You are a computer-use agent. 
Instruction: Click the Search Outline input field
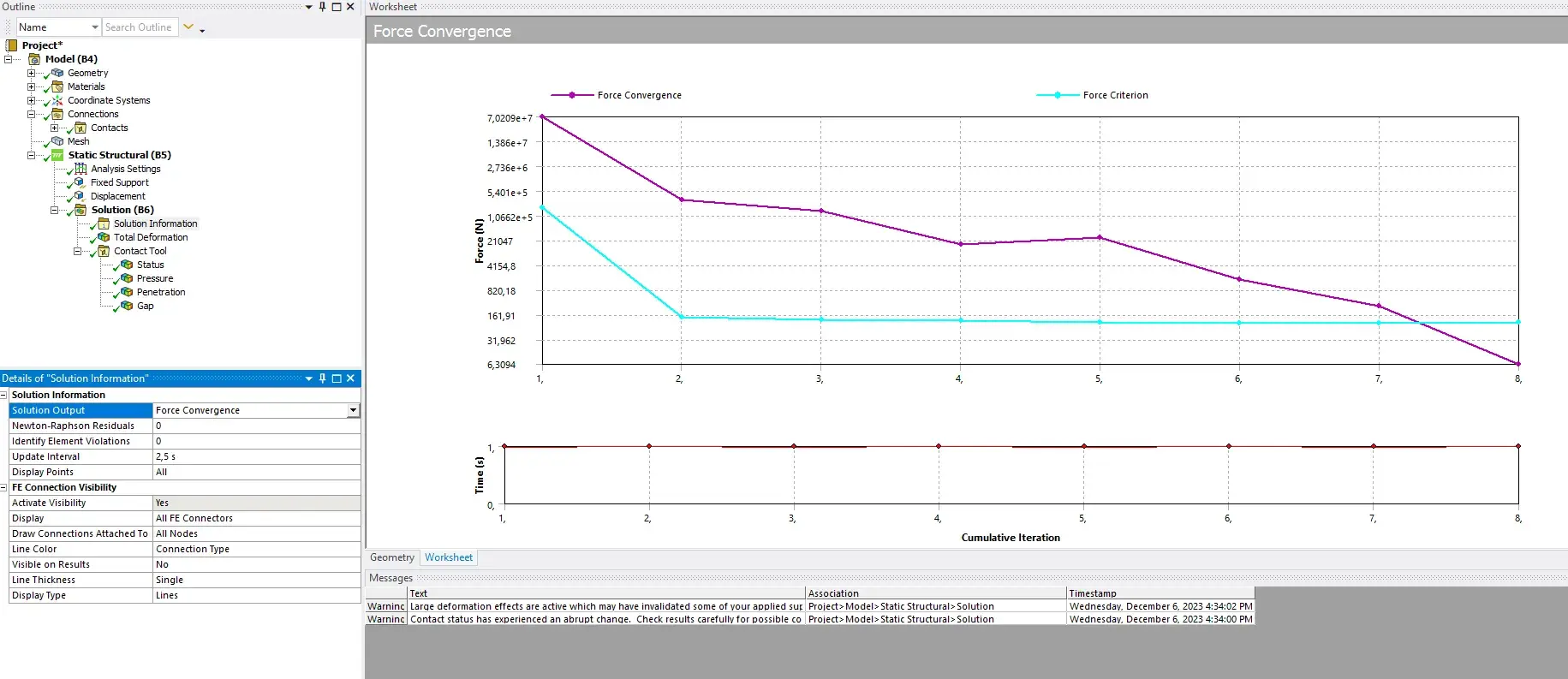[x=140, y=27]
